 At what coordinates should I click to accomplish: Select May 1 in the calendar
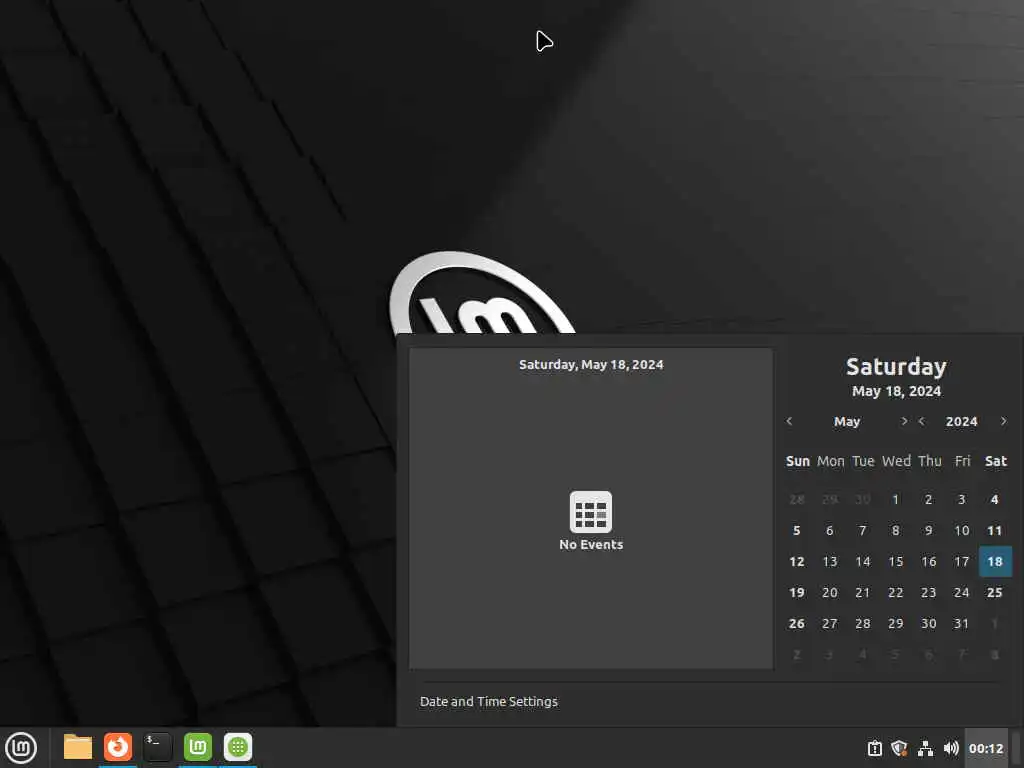(895, 500)
